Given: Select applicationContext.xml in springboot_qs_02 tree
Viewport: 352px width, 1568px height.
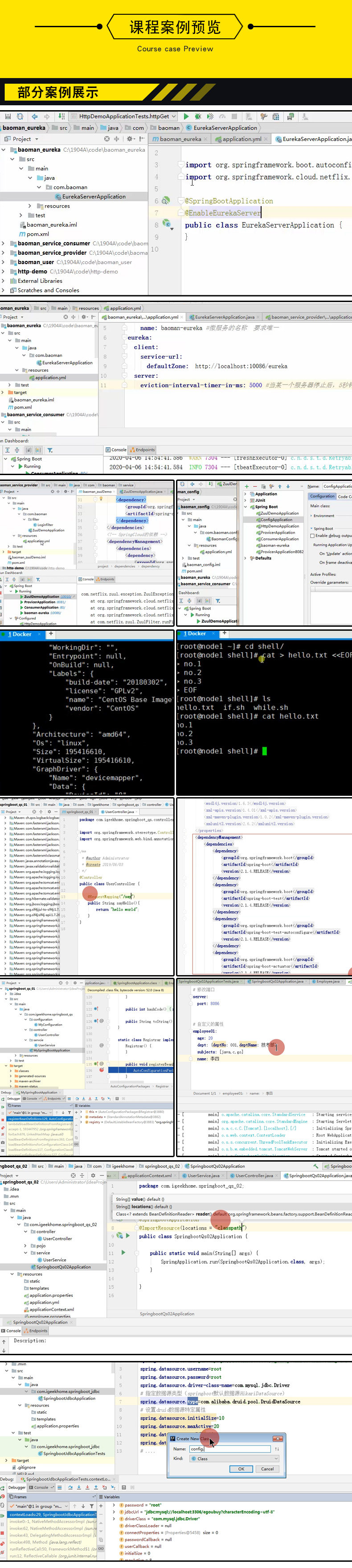Looking at the screenshot, I should point(49,1309).
